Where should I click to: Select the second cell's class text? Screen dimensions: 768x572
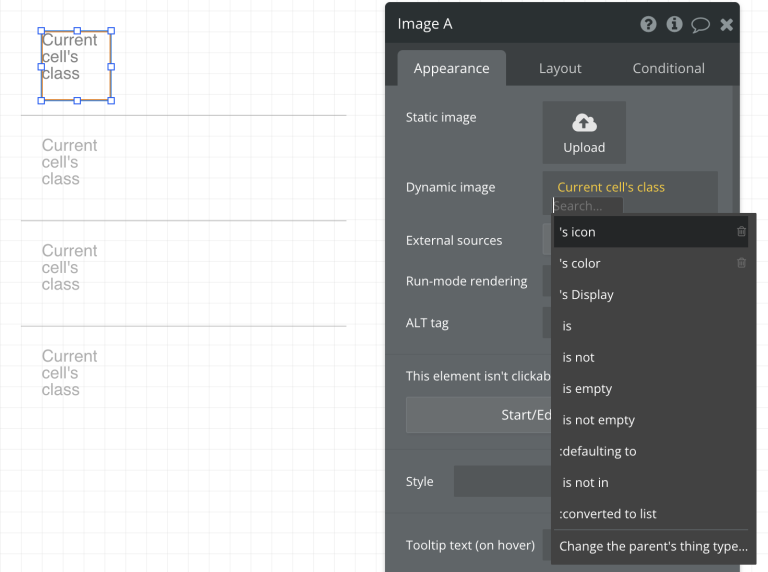click(x=69, y=162)
